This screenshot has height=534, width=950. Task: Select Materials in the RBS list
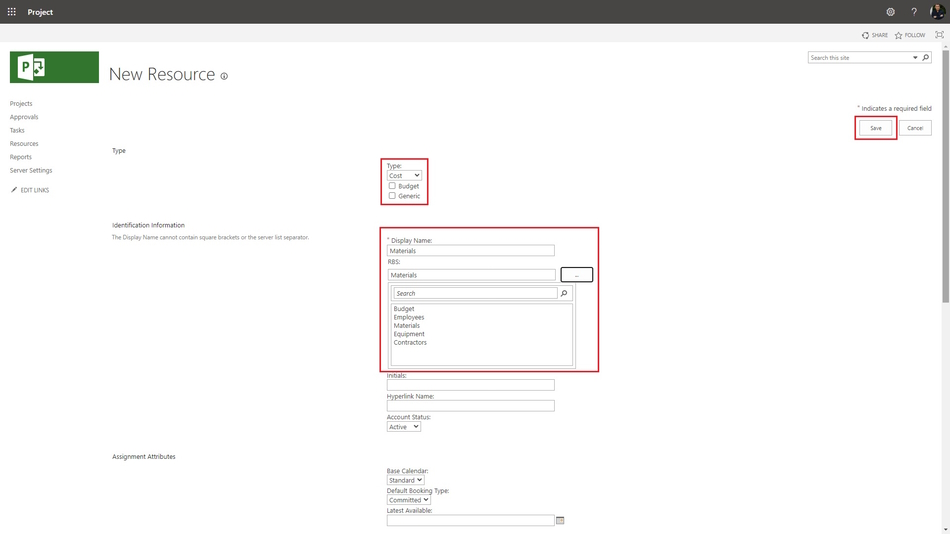tap(407, 325)
